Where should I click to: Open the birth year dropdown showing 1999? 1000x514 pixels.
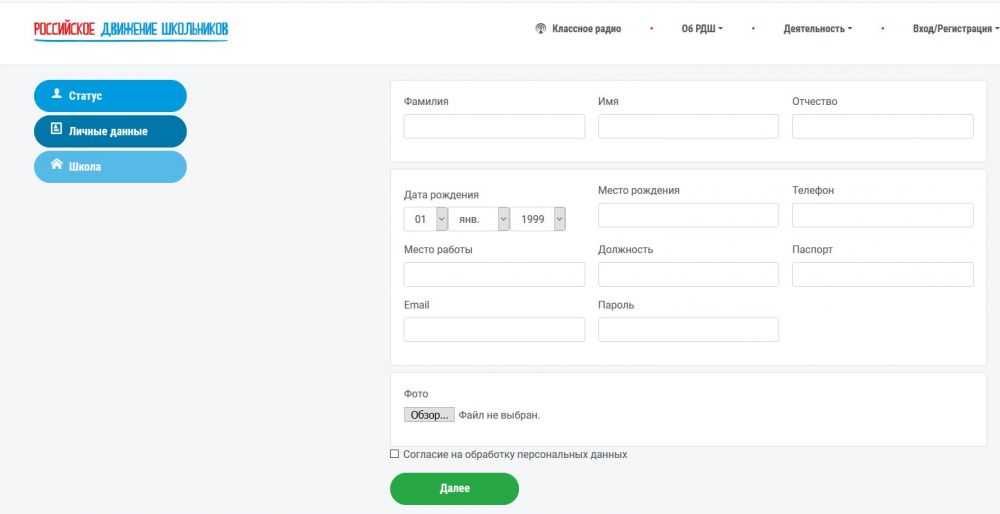(538, 219)
